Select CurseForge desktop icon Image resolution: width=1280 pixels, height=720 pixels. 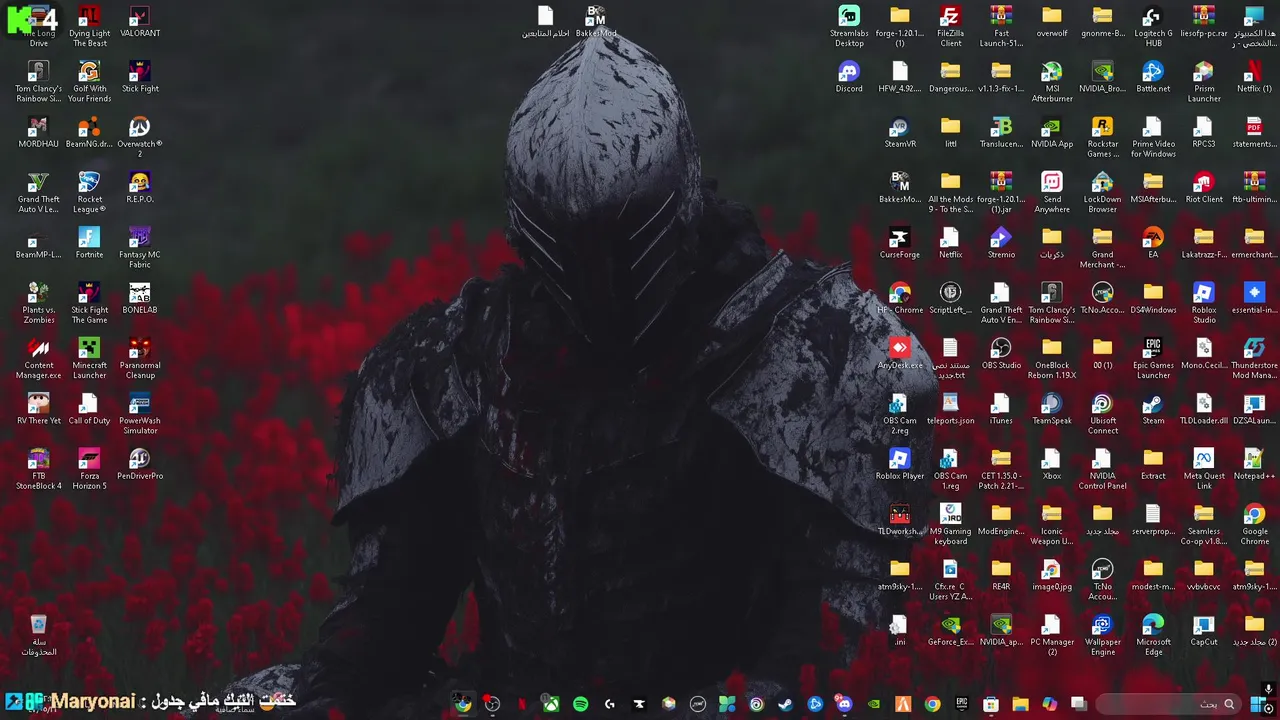[899, 243]
